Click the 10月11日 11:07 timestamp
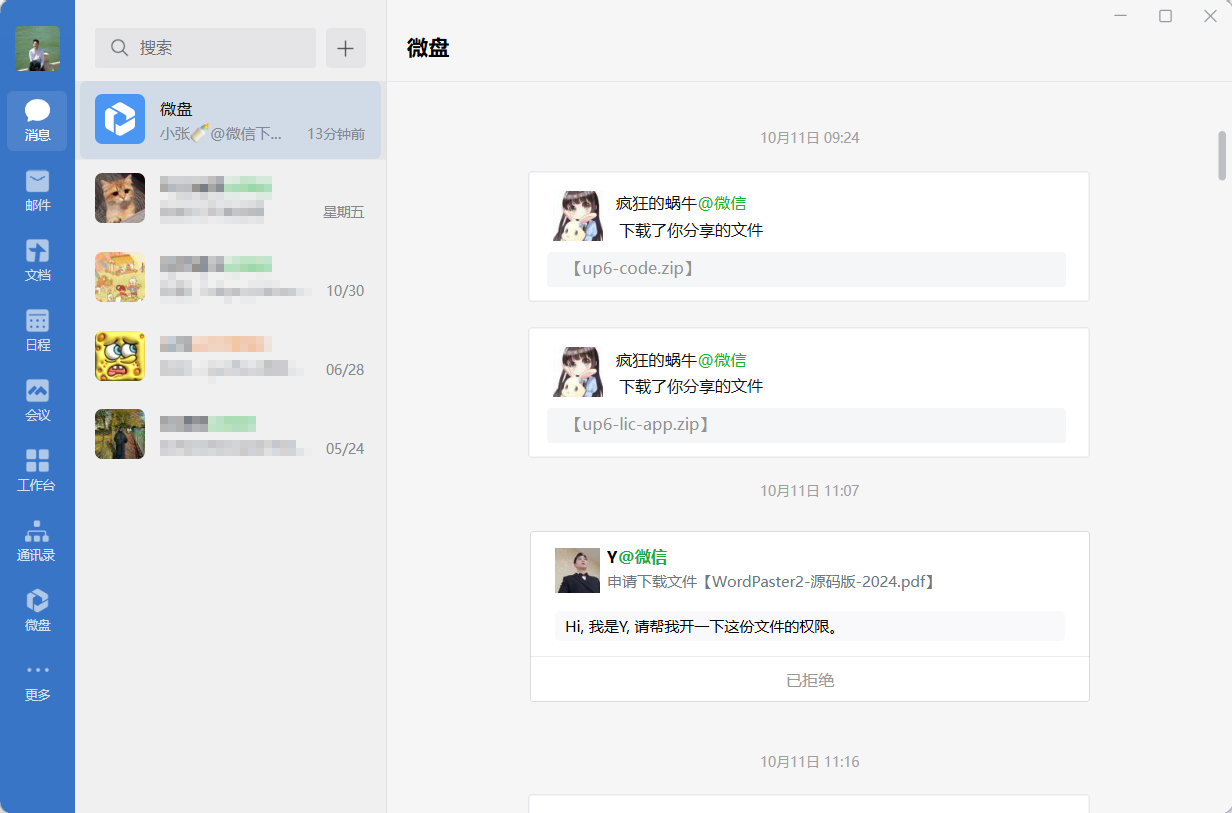 (x=810, y=491)
